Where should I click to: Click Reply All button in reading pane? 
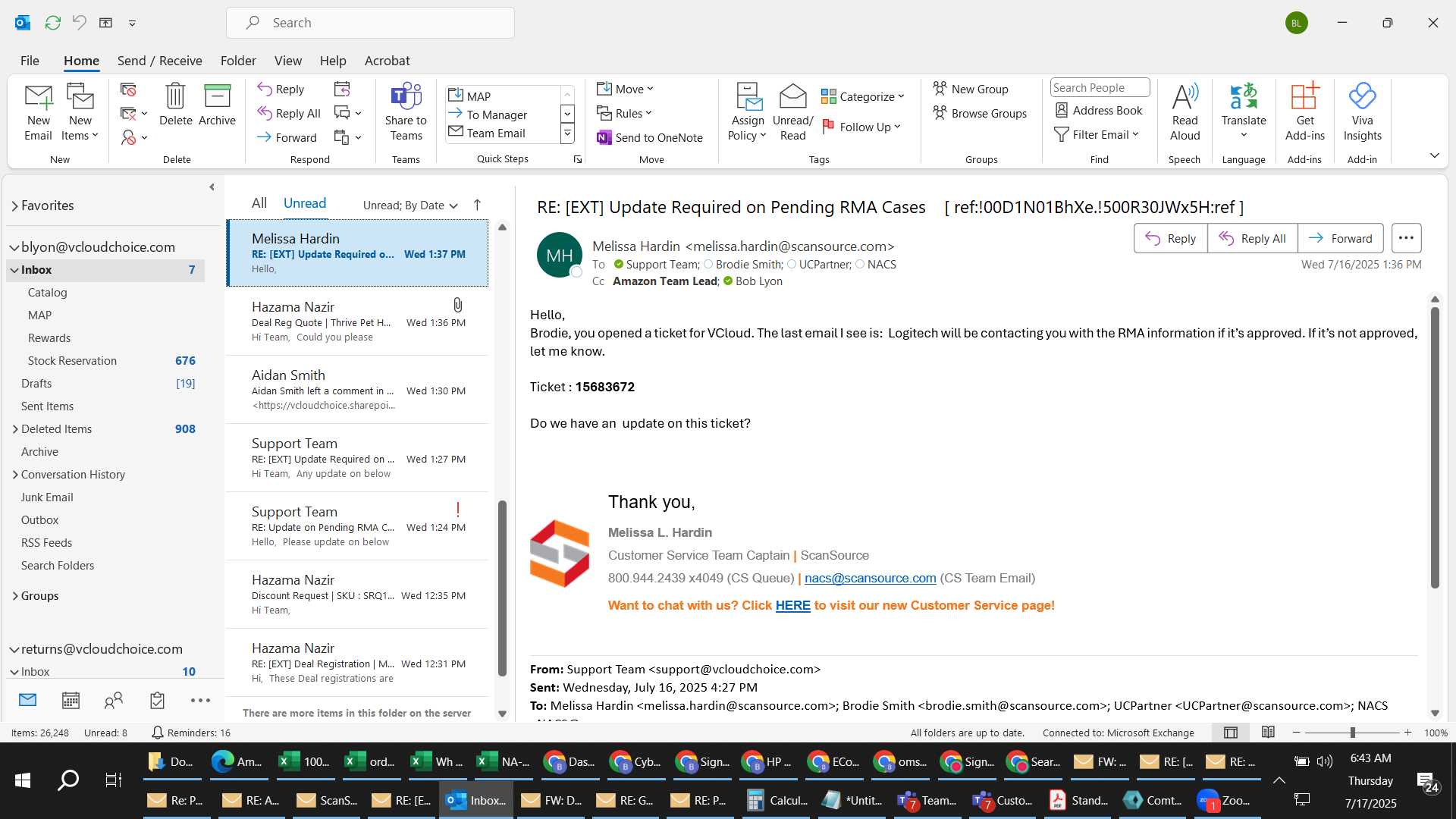click(1252, 238)
